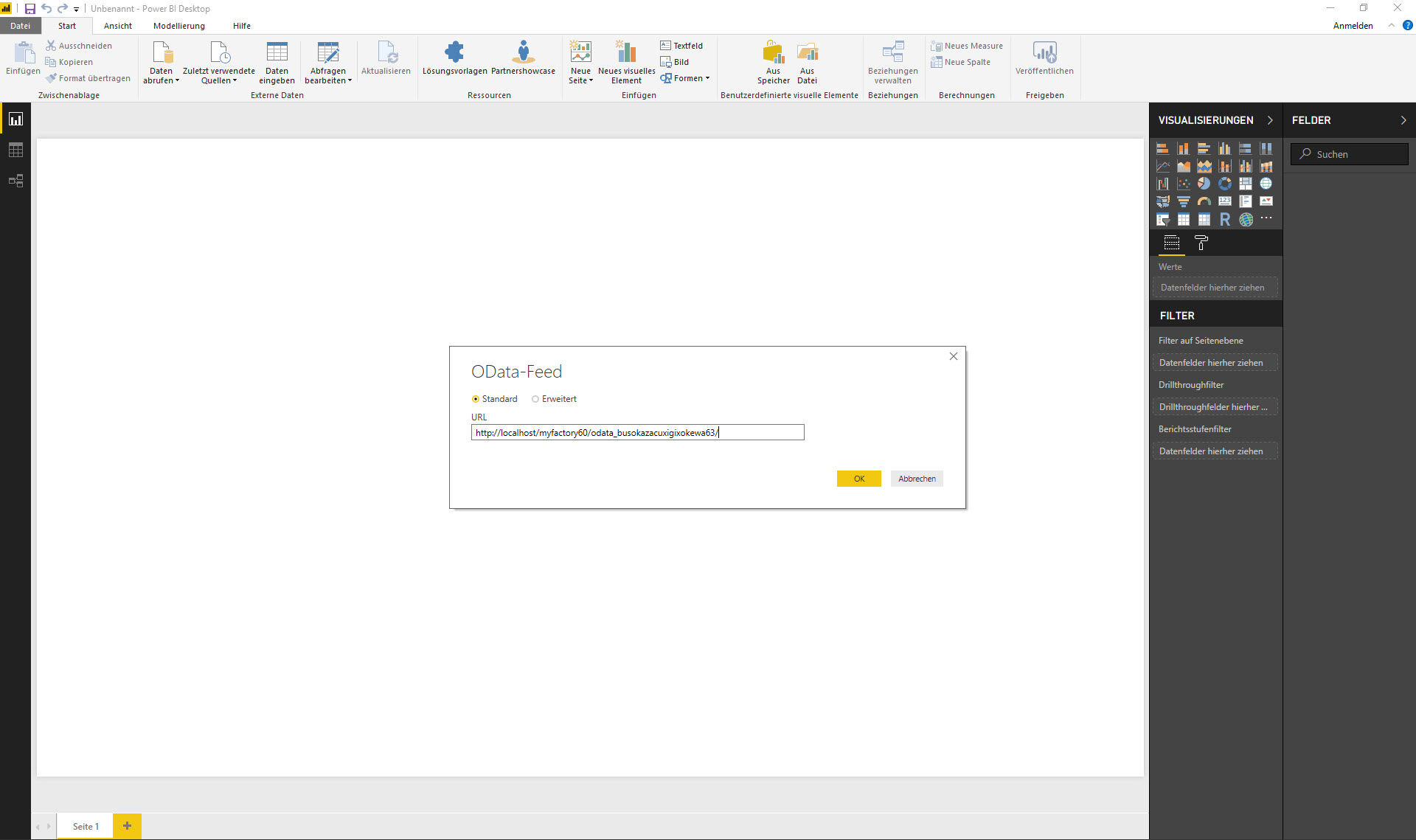Collapse the Felder pane chevron
The image size is (1416, 840).
tap(1403, 120)
